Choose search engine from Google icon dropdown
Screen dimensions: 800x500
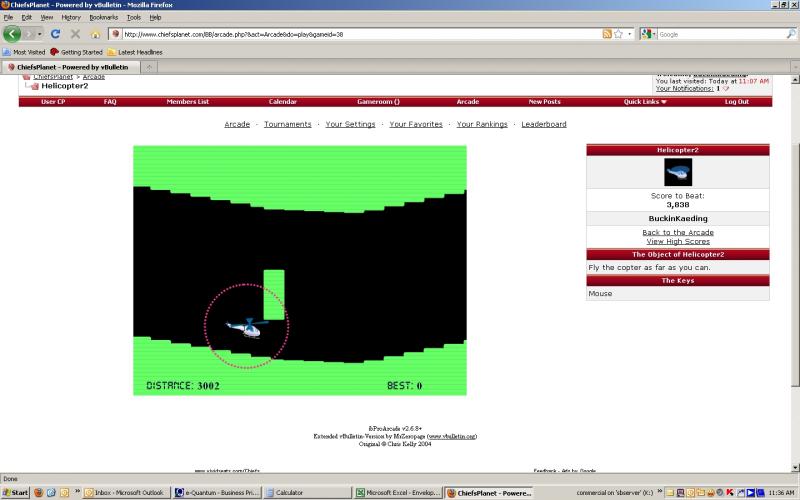click(x=648, y=34)
